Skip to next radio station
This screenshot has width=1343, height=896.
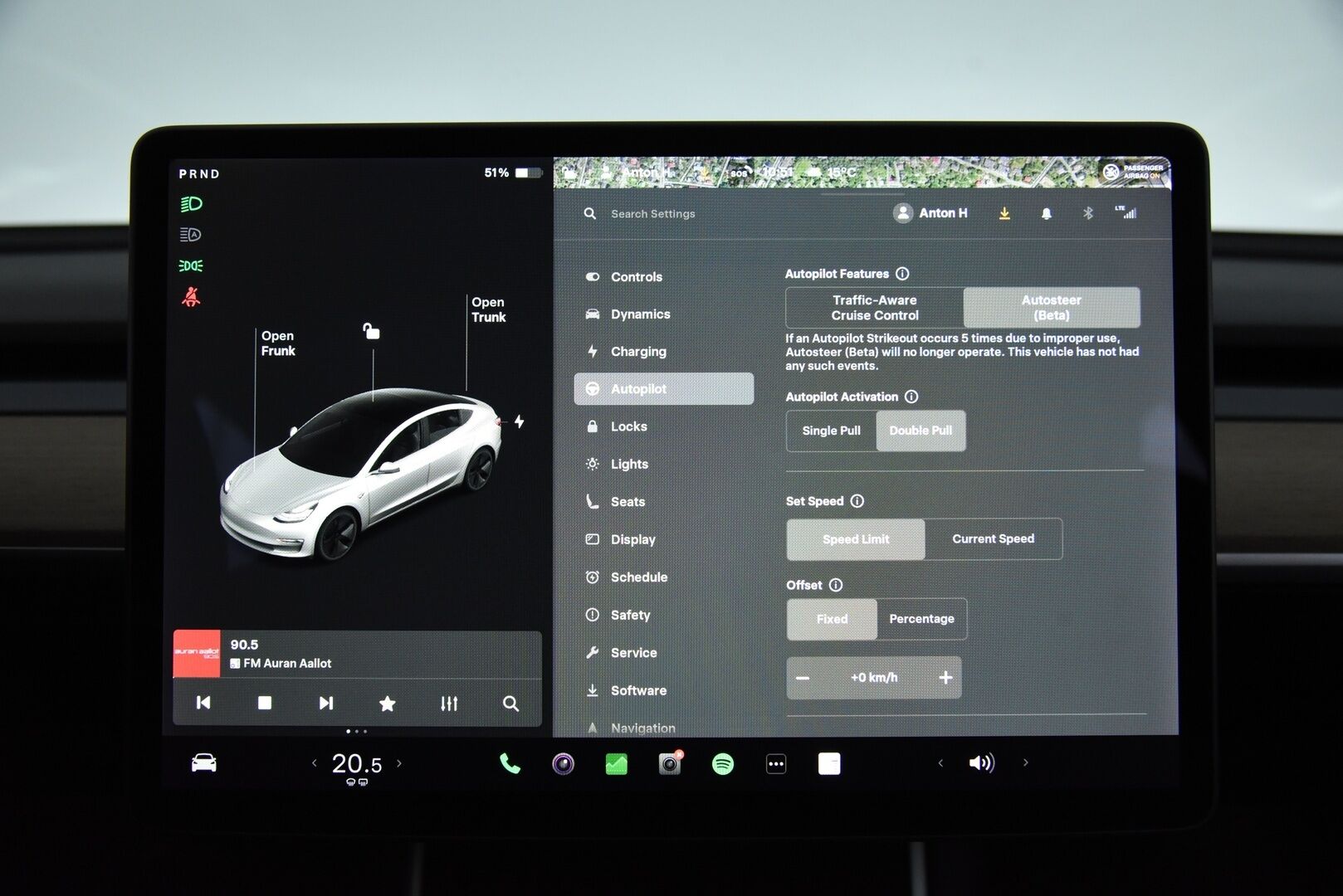[x=326, y=704]
